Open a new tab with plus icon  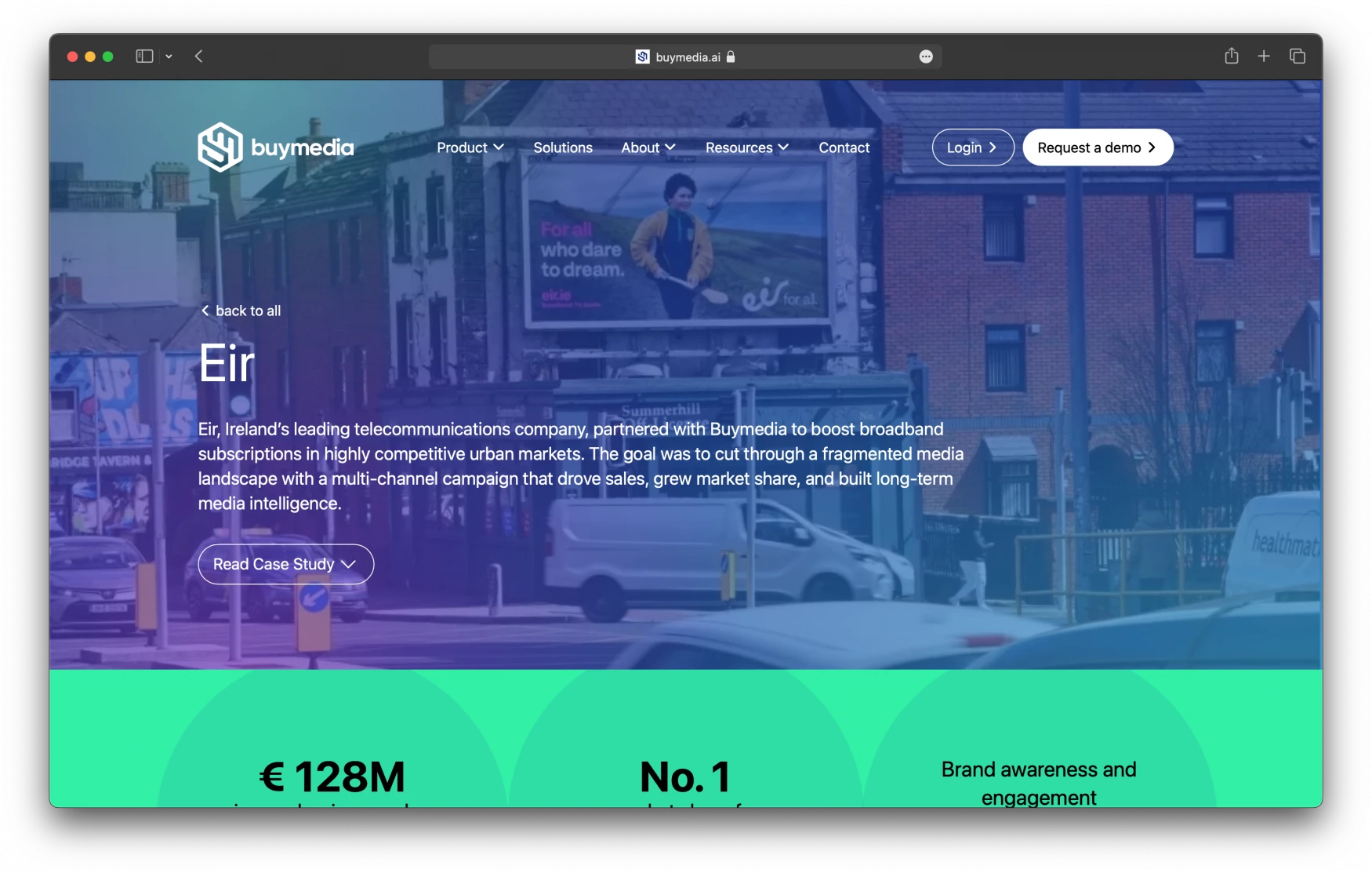point(1264,56)
